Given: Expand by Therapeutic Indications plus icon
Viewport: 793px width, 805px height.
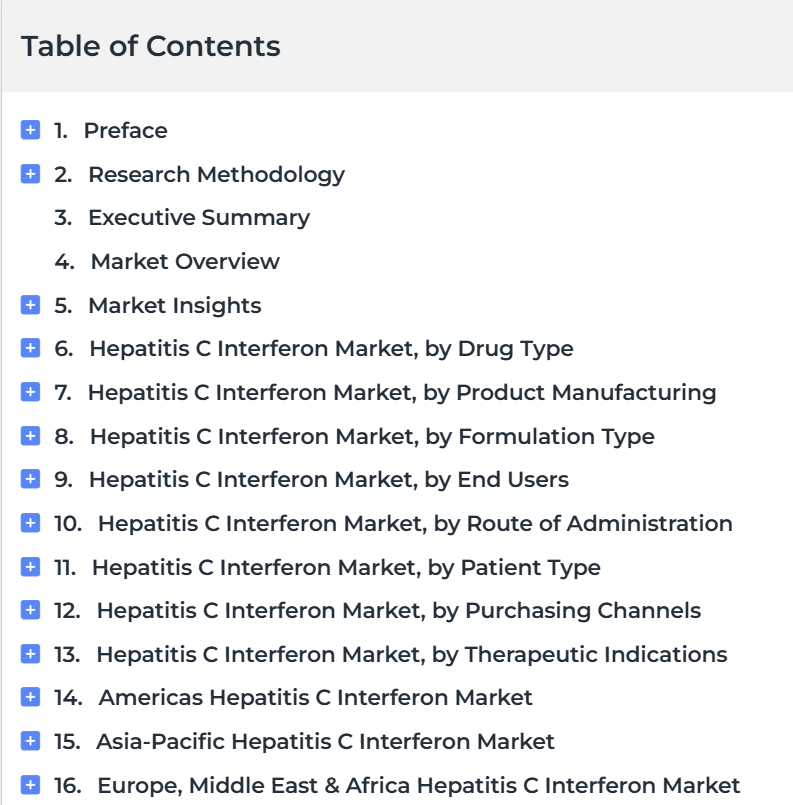Looking at the screenshot, I should point(30,654).
